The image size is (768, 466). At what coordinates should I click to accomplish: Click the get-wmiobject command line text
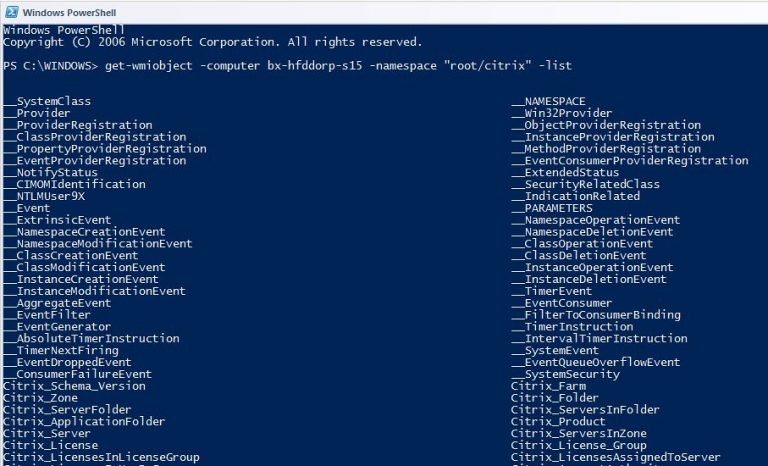coord(338,66)
